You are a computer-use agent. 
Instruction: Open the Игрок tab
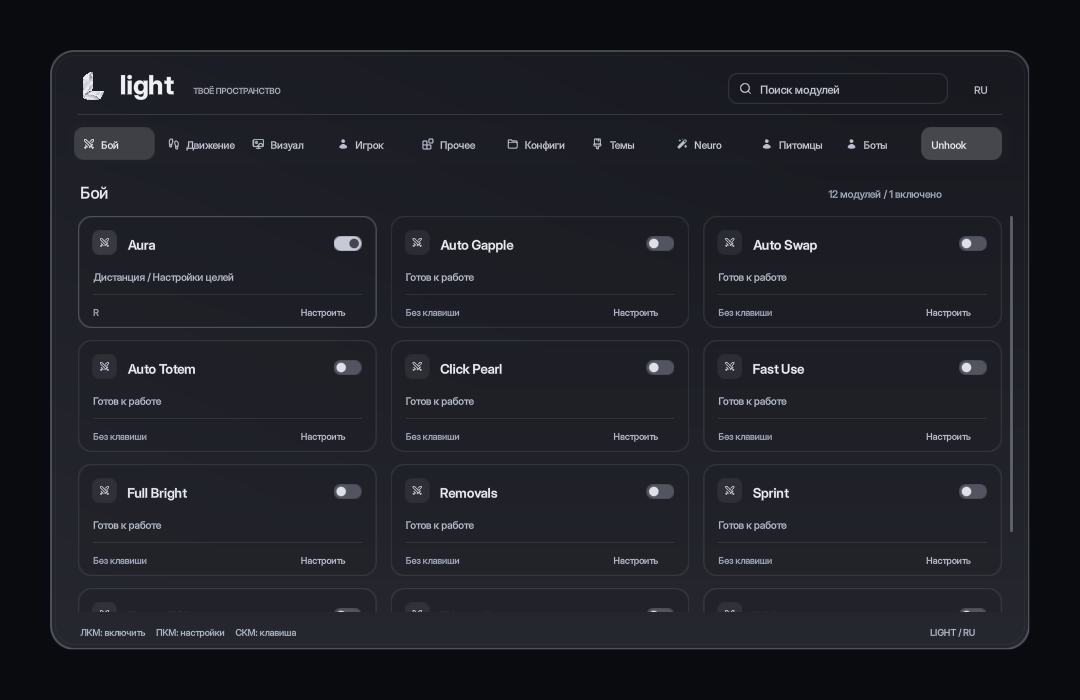pyautogui.click(x=361, y=145)
